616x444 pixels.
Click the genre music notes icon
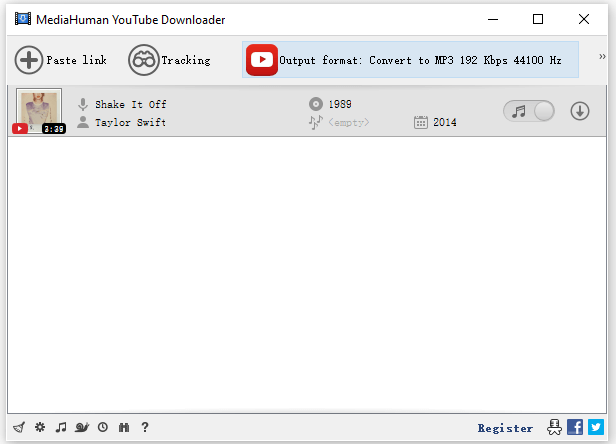click(x=315, y=122)
